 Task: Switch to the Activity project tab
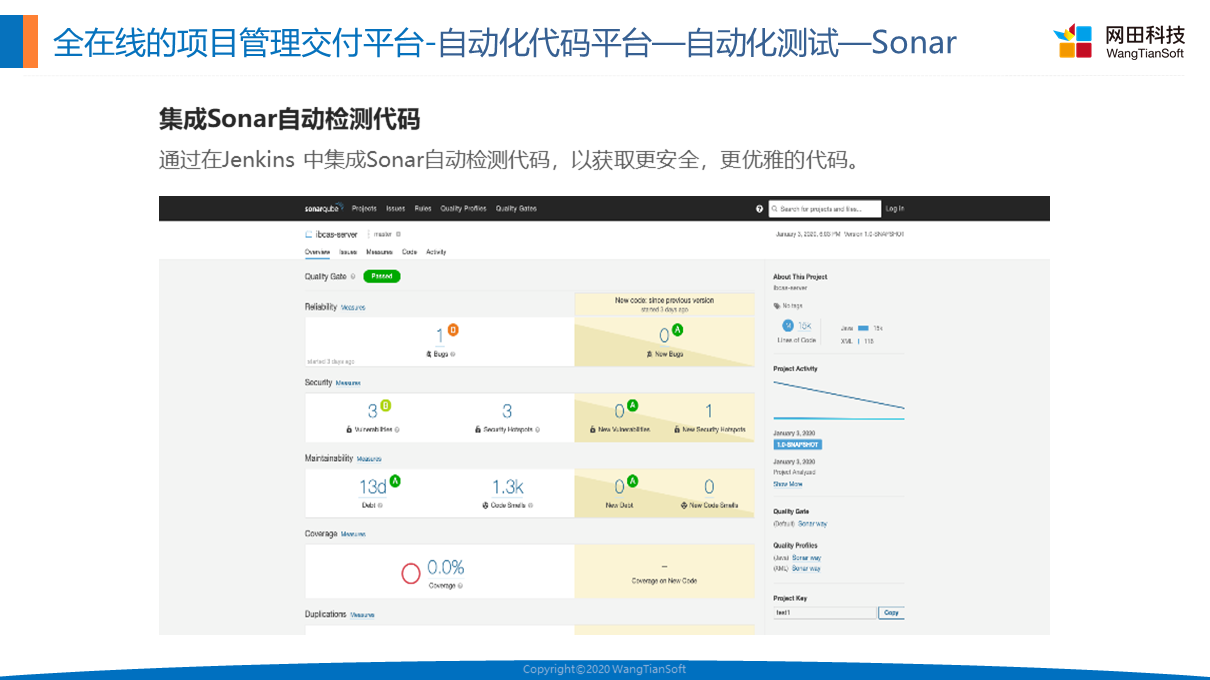[x=436, y=252]
